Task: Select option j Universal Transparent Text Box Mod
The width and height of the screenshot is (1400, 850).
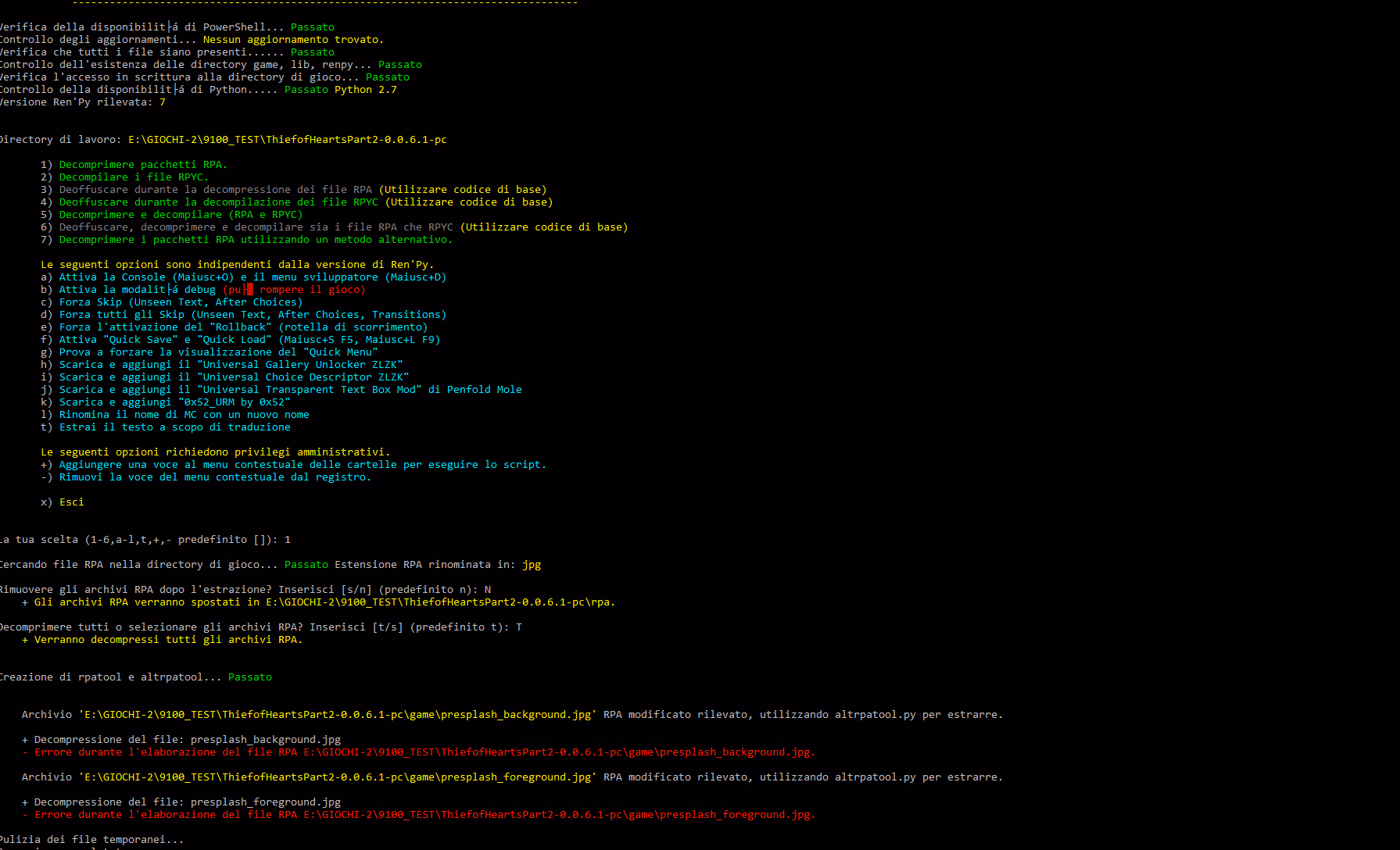Action: [290, 390]
